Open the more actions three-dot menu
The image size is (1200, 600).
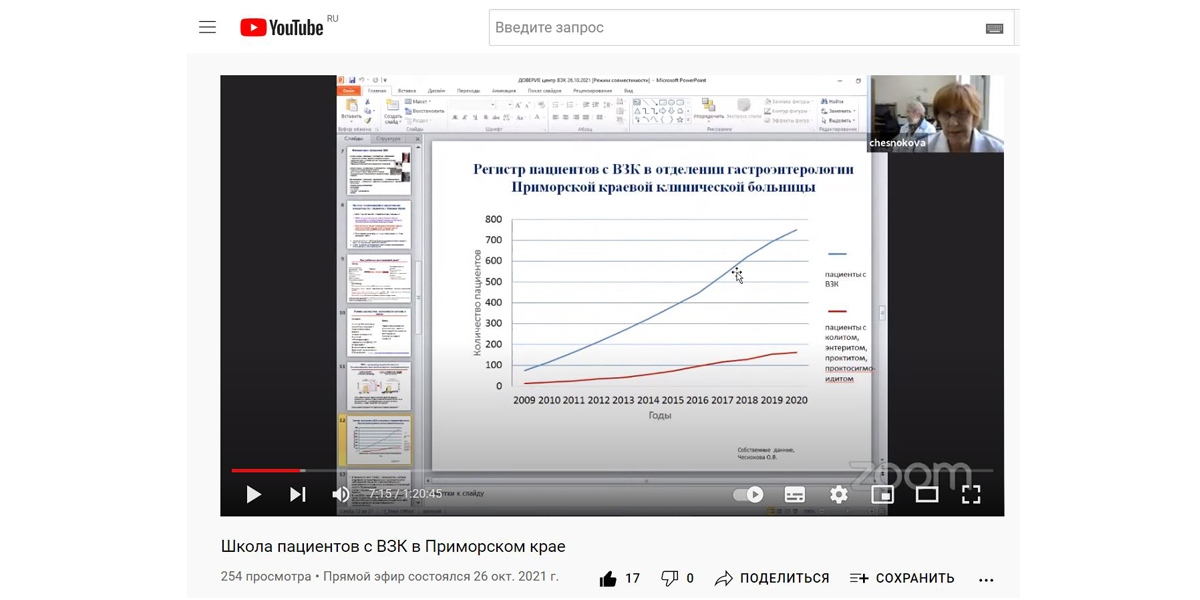[986, 579]
